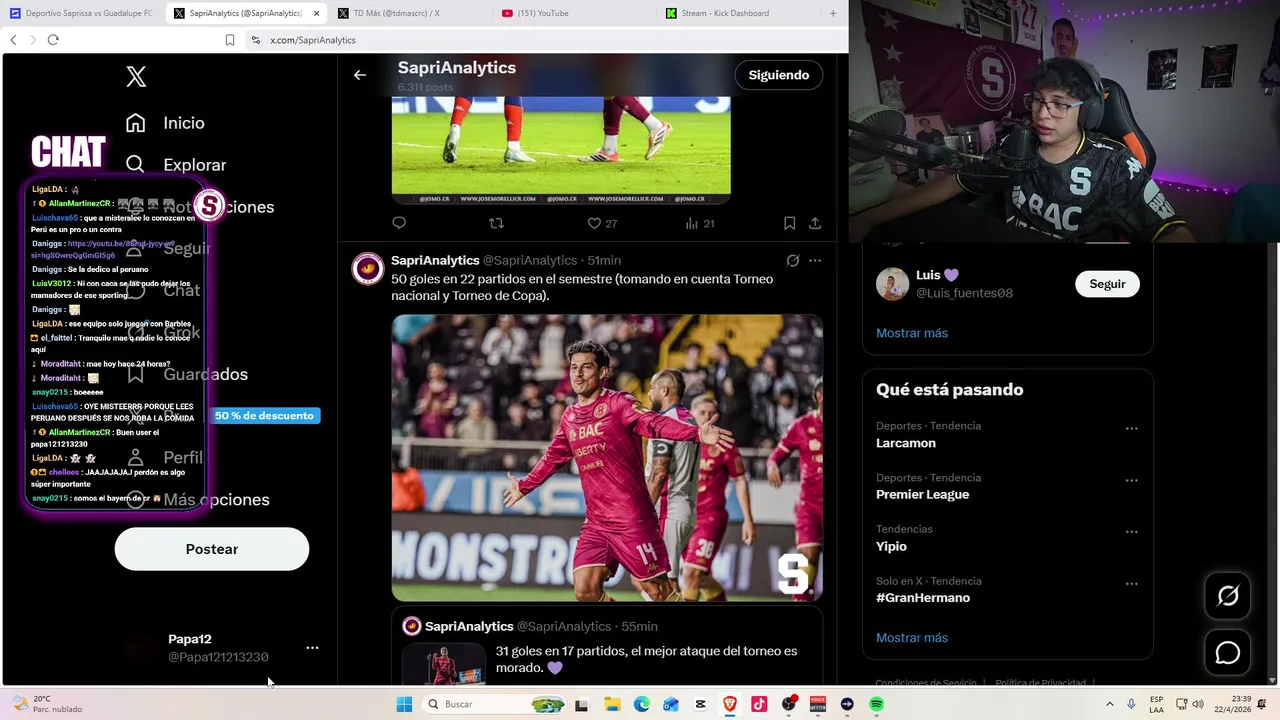The image size is (1280, 720).
Task: Open the Windows Start menu
Action: point(404,704)
